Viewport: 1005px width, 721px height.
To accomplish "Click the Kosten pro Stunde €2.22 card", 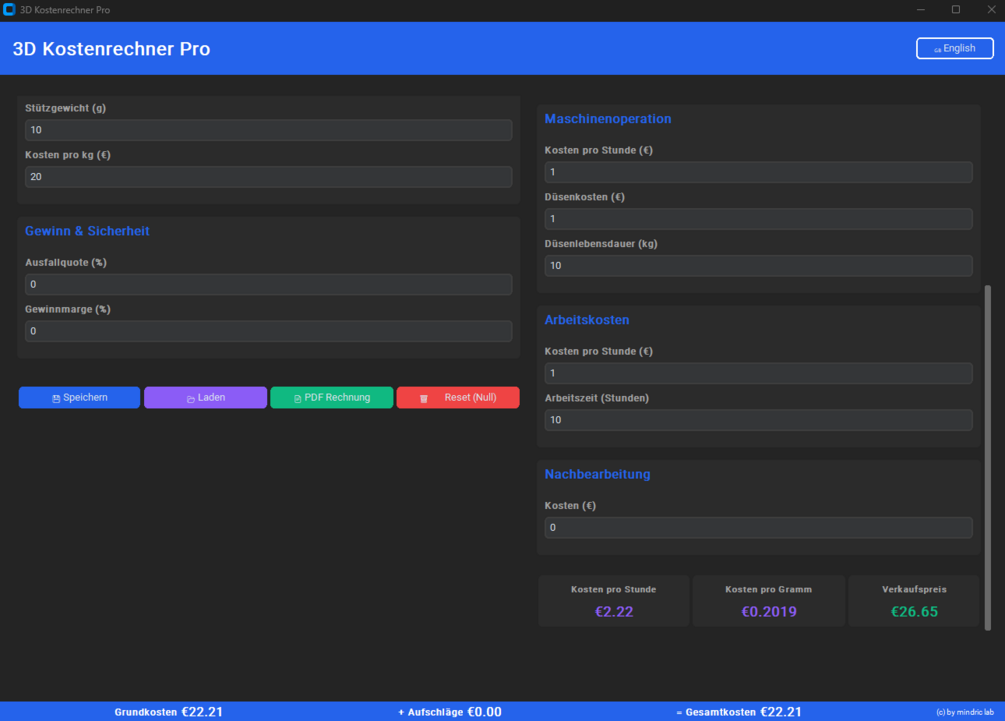I will coord(614,601).
